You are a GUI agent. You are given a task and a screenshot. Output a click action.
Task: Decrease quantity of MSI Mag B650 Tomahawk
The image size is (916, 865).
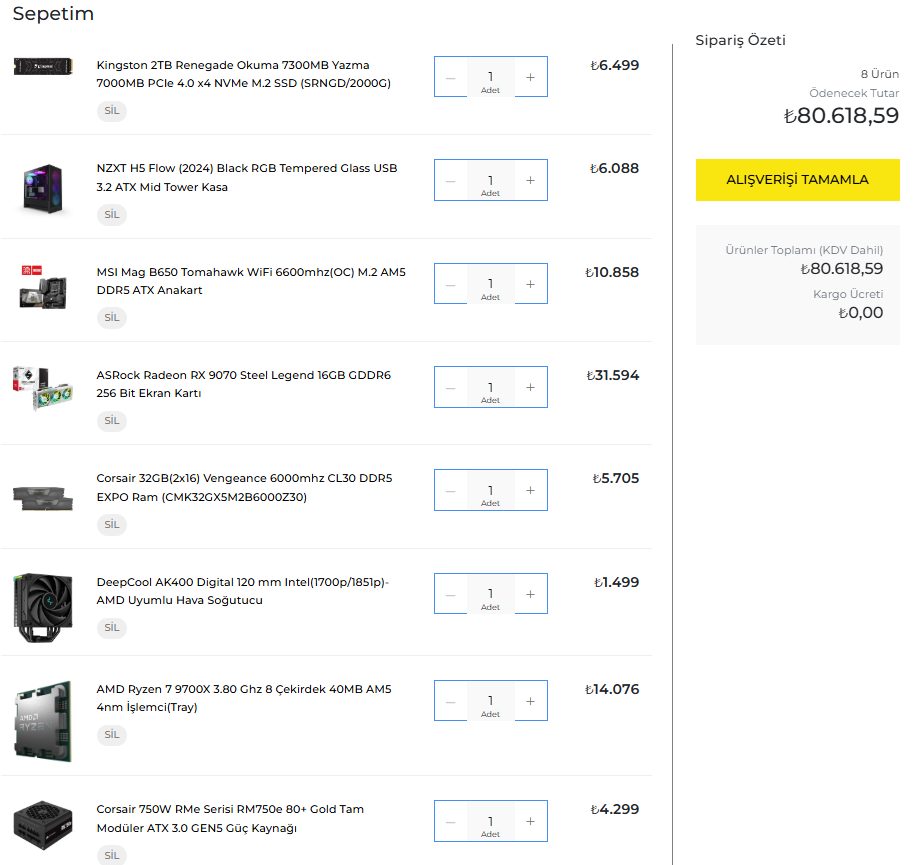pyautogui.click(x=451, y=284)
